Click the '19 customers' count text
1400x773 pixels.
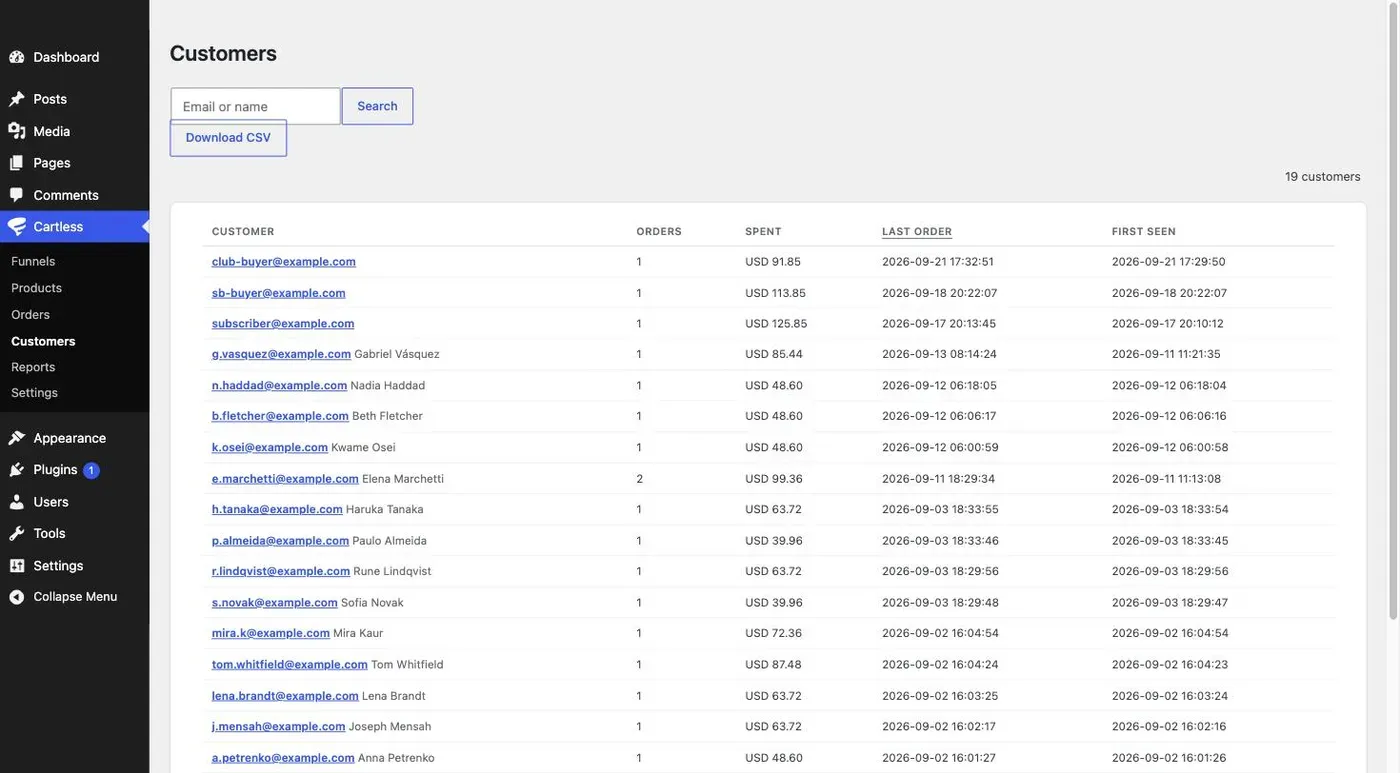[1323, 176]
